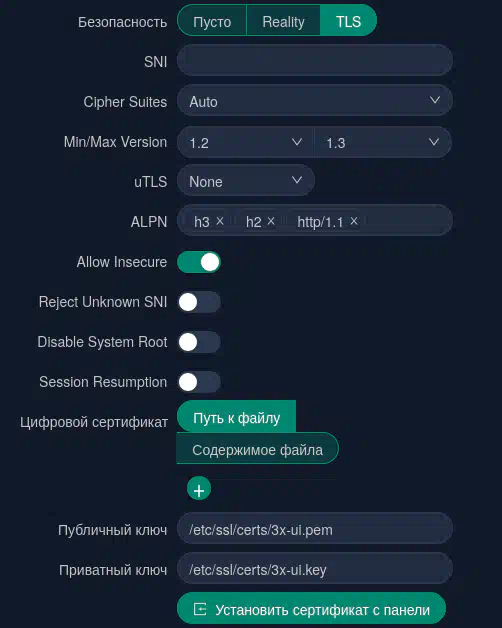Viewport: 502px width, 628px height.
Task: Select the TLS security option
Action: pyautogui.click(x=348, y=21)
